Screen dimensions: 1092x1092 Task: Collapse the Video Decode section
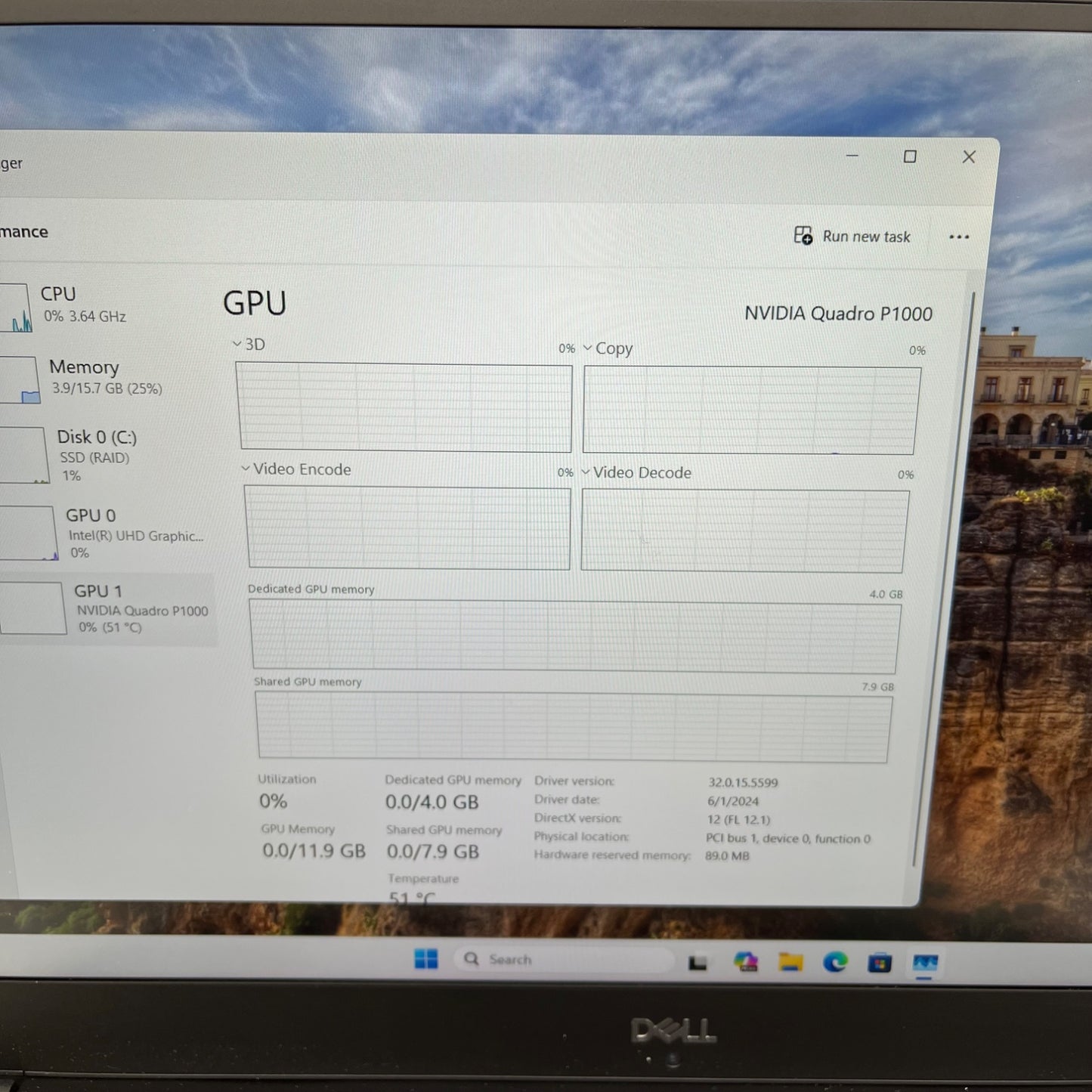(x=586, y=472)
